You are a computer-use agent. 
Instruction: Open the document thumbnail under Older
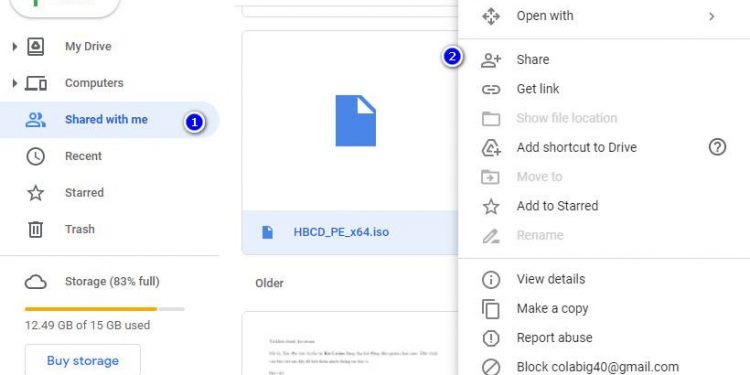(x=351, y=343)
